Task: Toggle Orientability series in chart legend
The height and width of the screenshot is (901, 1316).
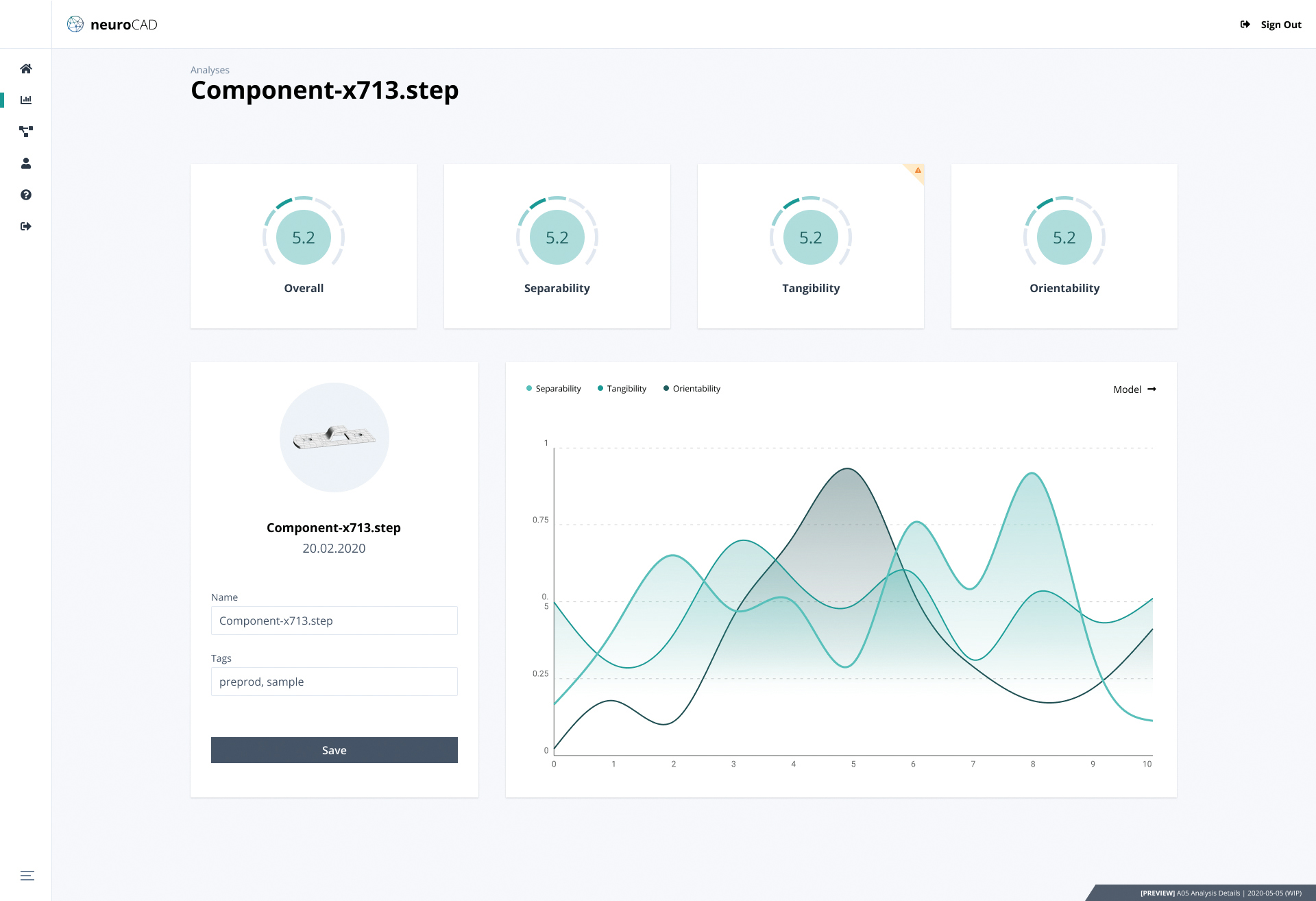Action: pyautogui.click(x=692, y=389)
